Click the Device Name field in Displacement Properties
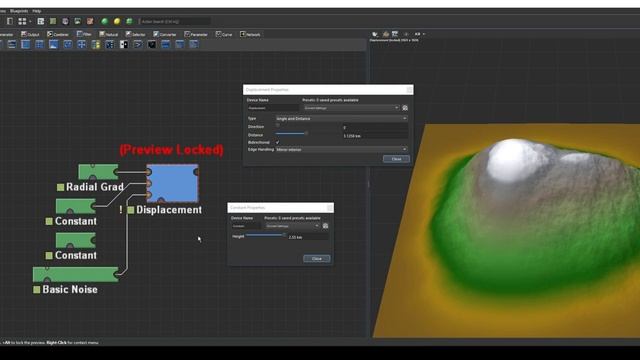 [273, 108]
